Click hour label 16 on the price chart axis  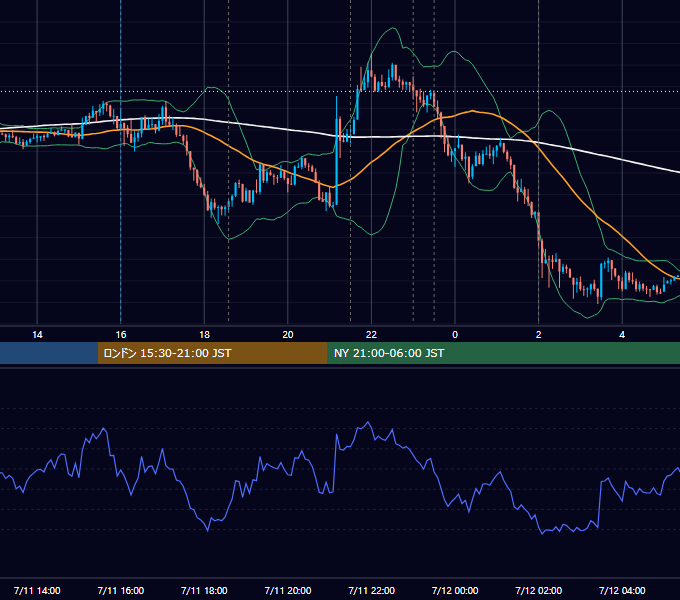[x=121, y=335]
